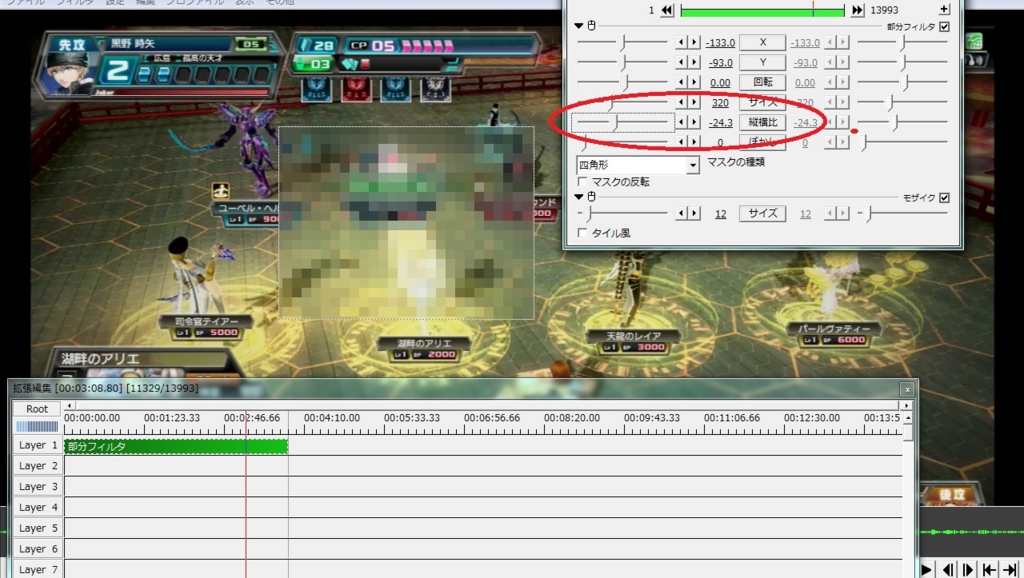1024x578 pixels.
Task: Click timeline ruler at 00:05:33.33
Action: (411, 418)
